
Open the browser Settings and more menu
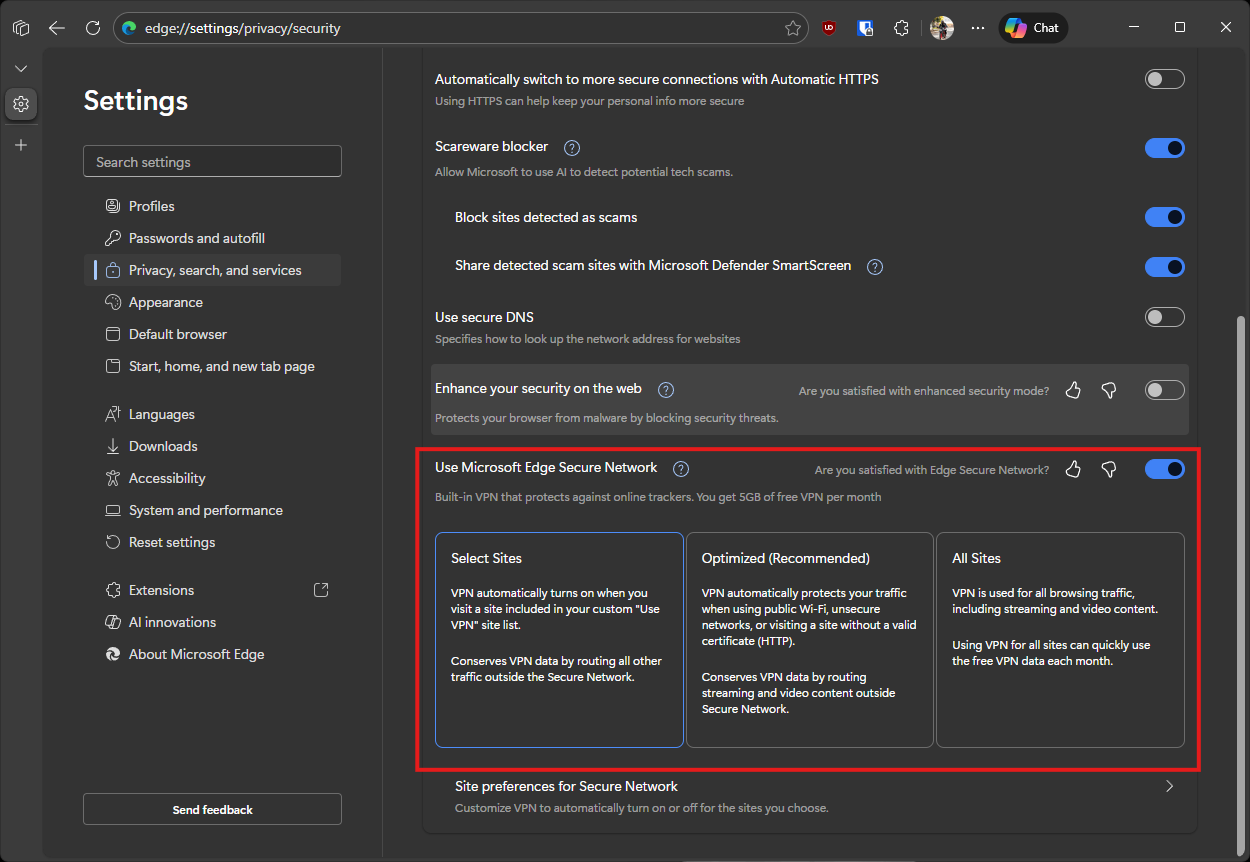click(x=978, y=28)
